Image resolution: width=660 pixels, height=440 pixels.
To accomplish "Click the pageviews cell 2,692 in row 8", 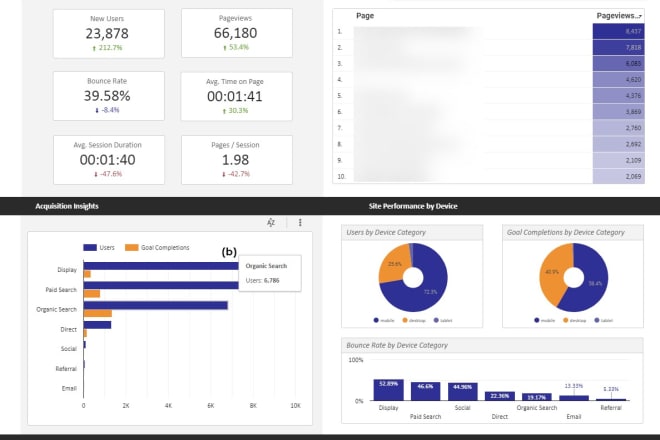I will pyautogui.click(x=618, y=144).
